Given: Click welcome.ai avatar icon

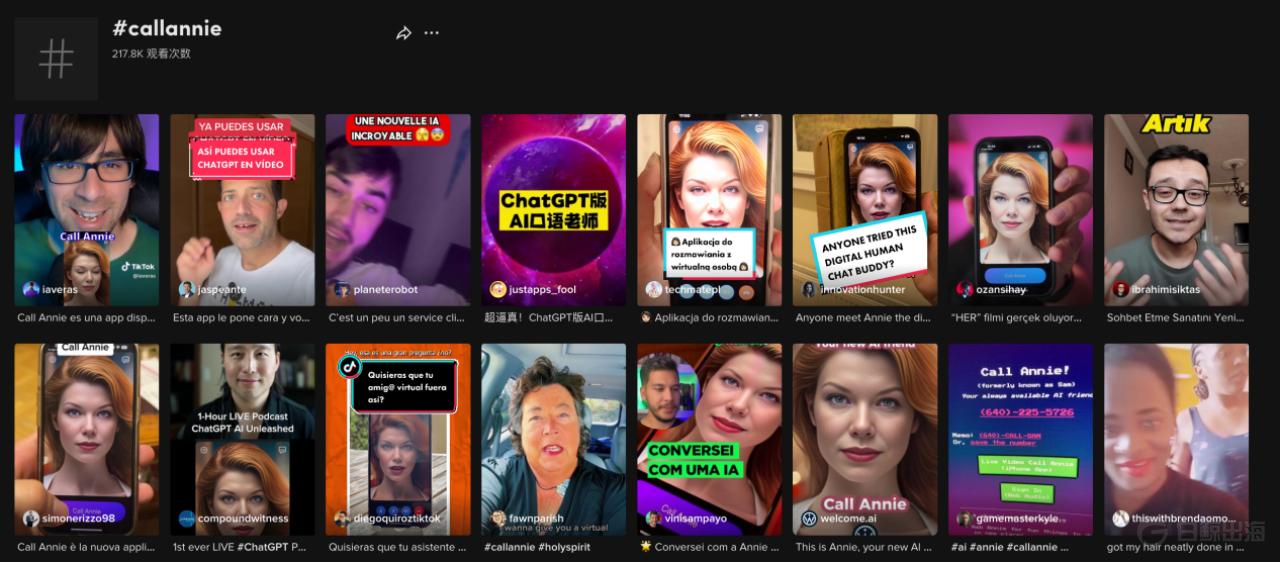Looking at the screenshot, I should pos(809,519).
